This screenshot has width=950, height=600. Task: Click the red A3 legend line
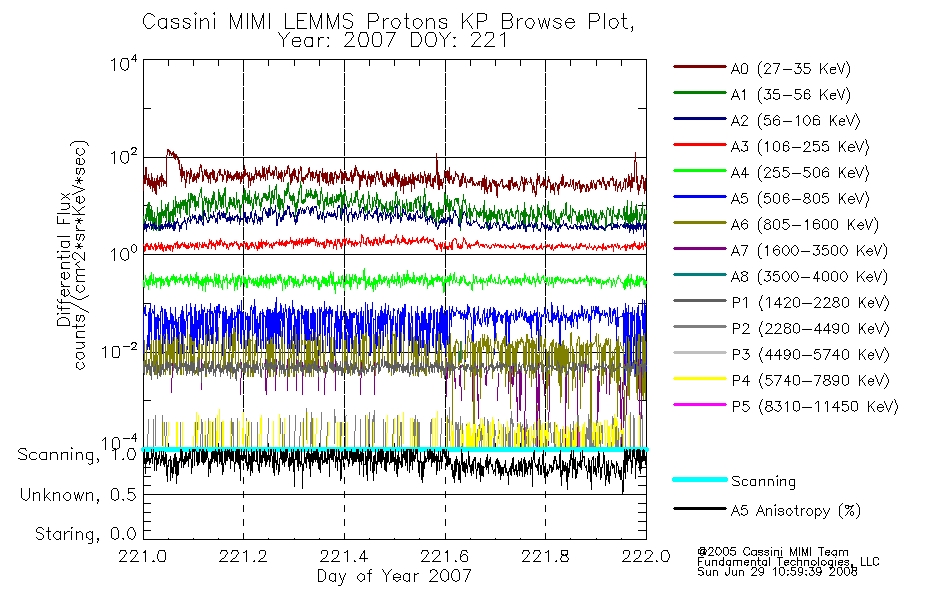coord(699,145)
